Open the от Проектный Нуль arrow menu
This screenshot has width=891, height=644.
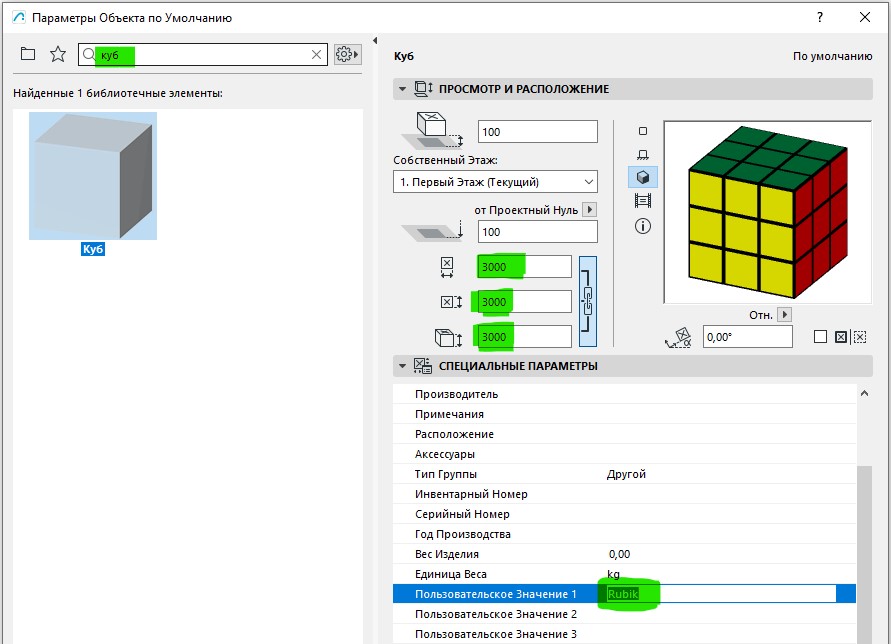pos(589,210)
